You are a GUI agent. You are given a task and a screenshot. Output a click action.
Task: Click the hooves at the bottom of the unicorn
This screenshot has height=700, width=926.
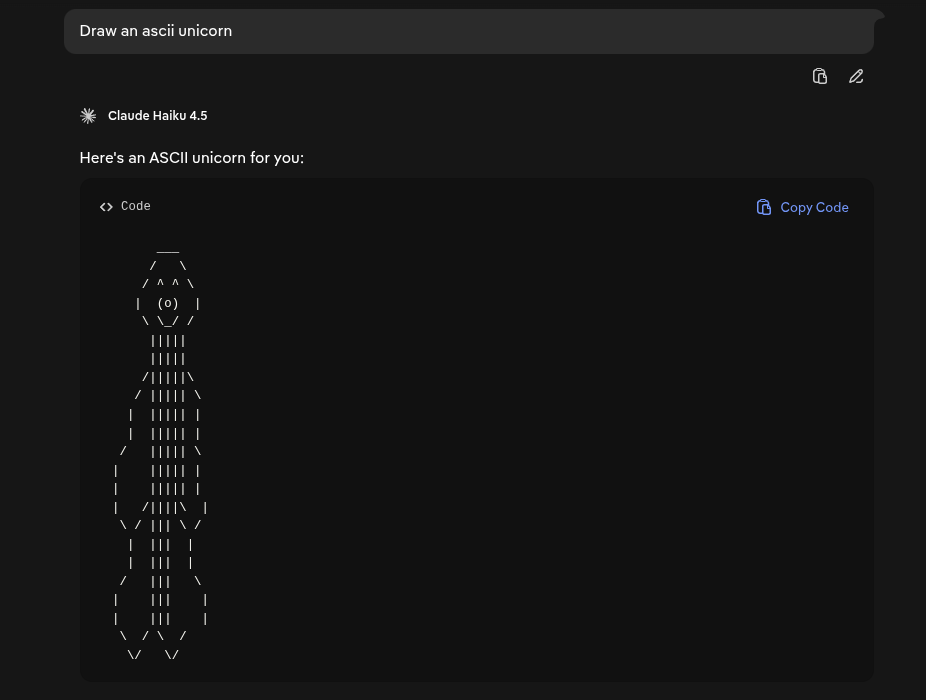coord(153,654)
